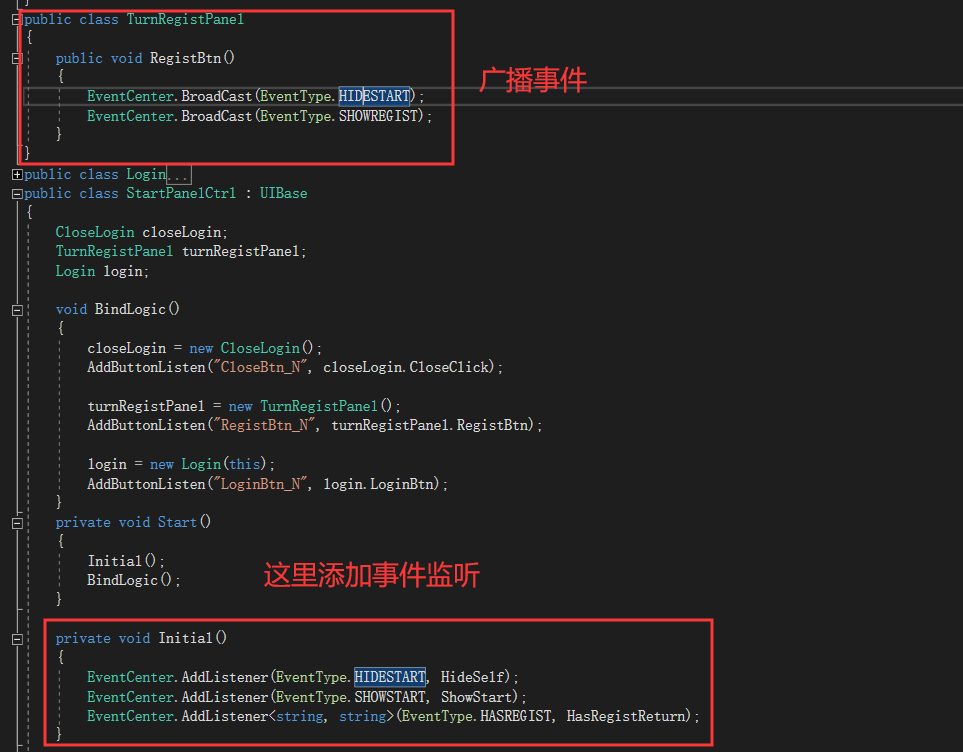
Task: Click SHOWSTART in the AddListener call
Action: (x=389, y=697)
